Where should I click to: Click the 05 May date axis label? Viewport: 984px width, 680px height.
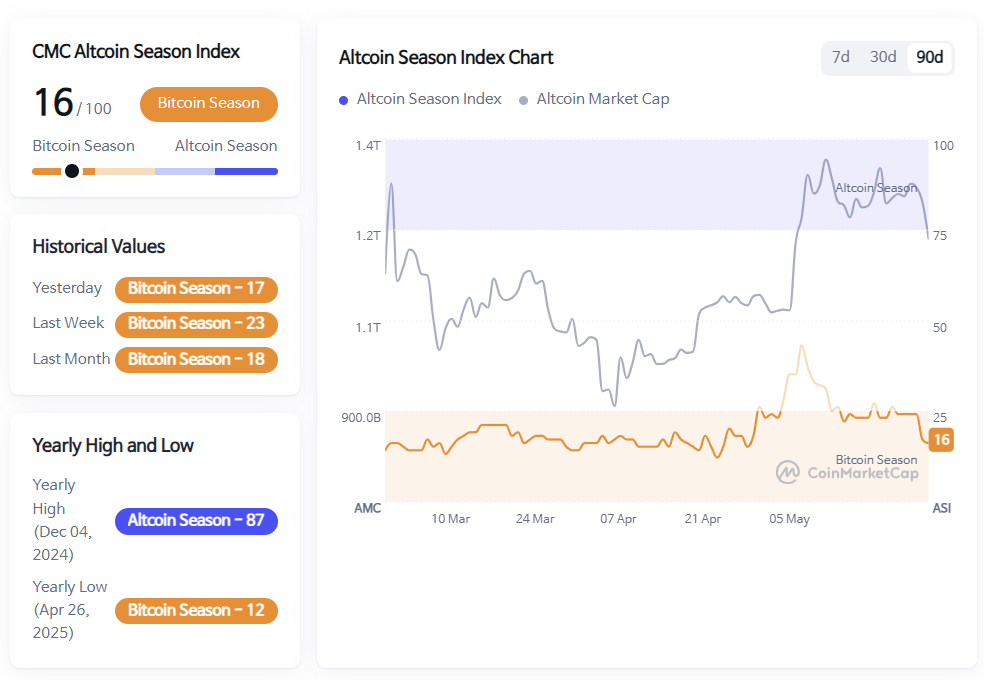click(x=789, y=519)
